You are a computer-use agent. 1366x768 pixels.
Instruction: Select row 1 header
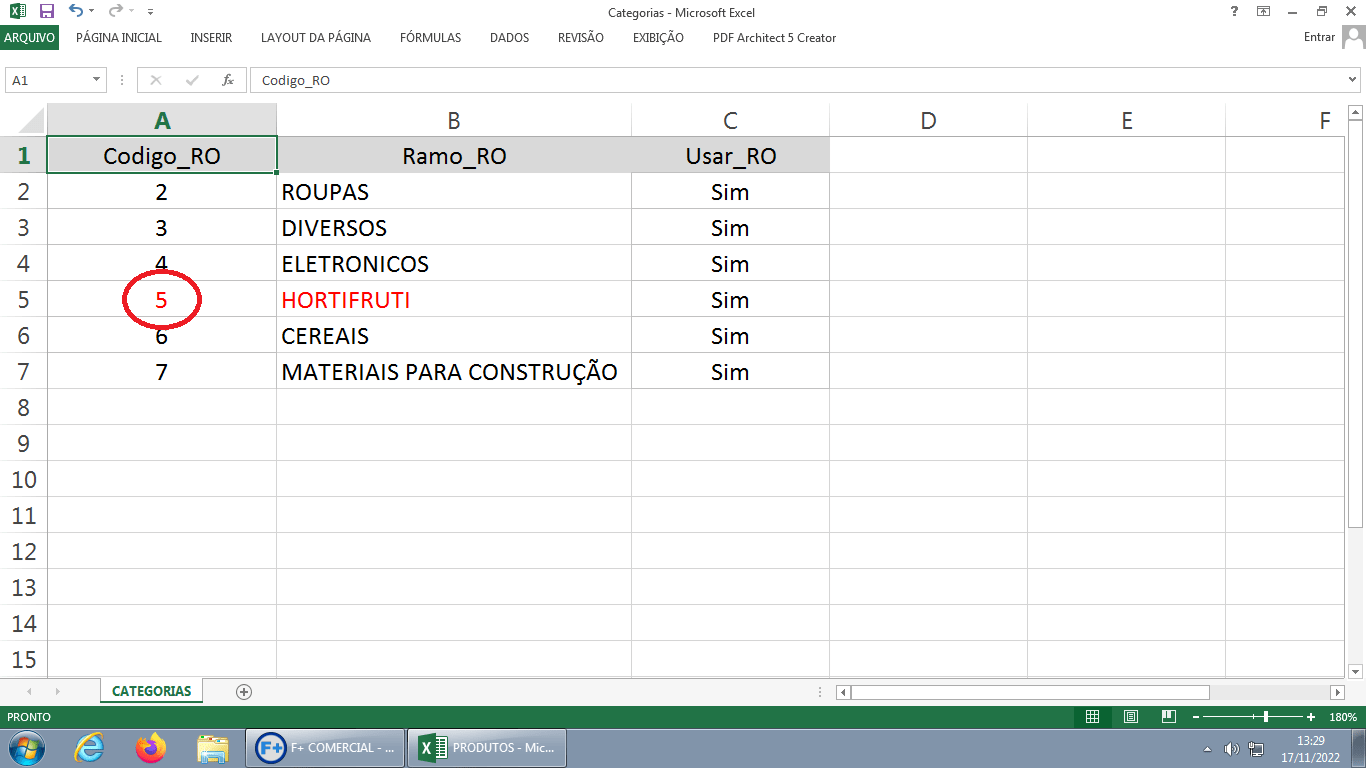(x=24, y=155)
